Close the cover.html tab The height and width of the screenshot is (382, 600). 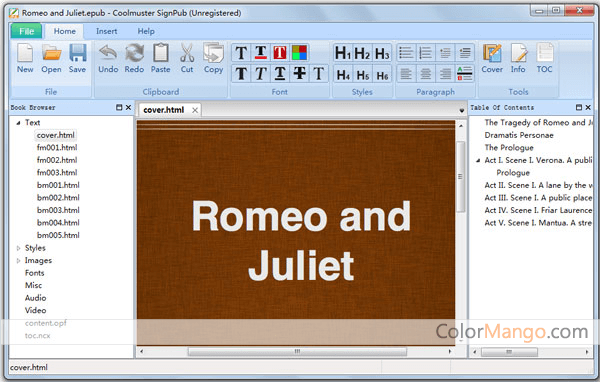[x=195, y=110]
